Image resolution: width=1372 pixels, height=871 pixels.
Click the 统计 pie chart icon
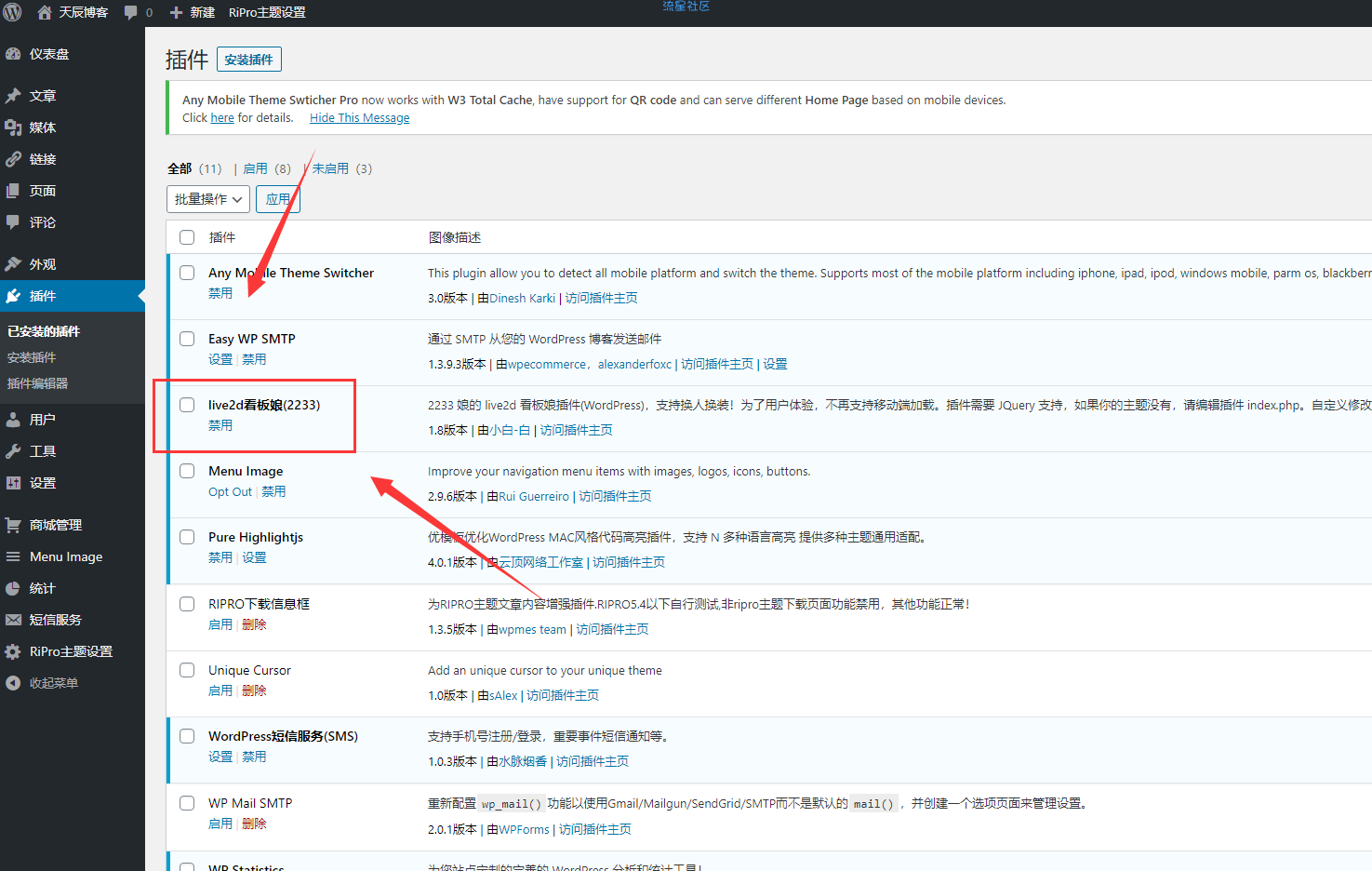[x=13, y=588]
